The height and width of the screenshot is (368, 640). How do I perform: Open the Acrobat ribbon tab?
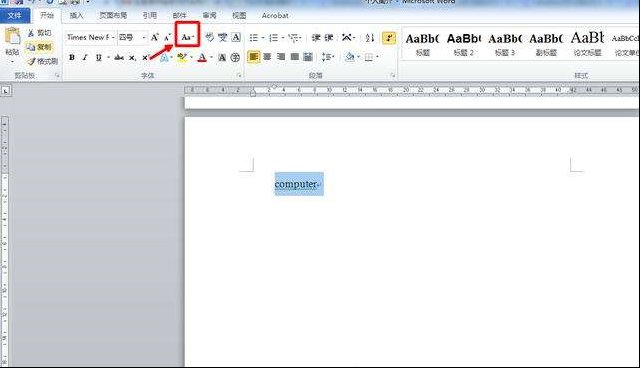pos(275,16)
